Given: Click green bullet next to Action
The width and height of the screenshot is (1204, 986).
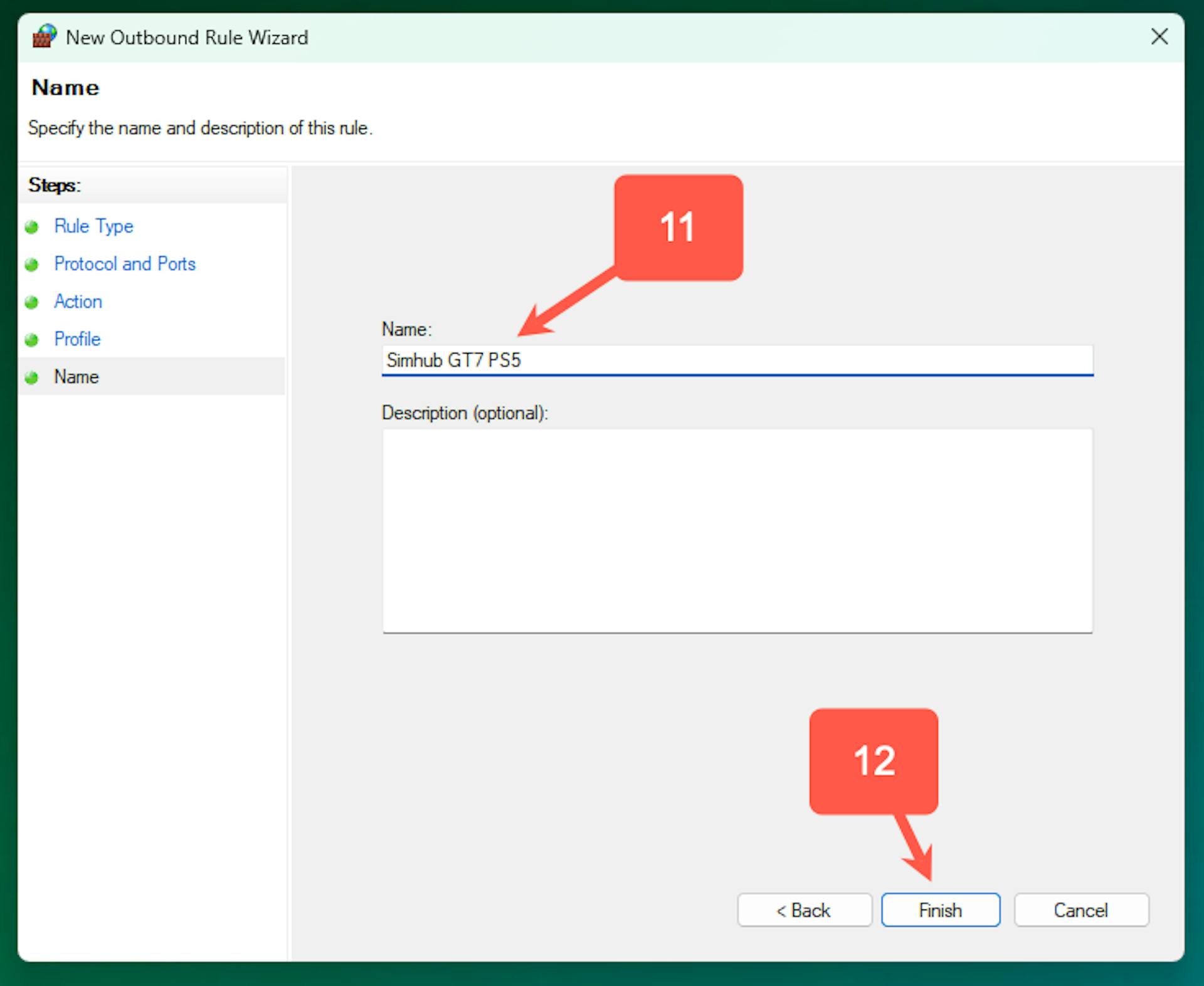Looking at the screenshot, I should coord(32,302).
